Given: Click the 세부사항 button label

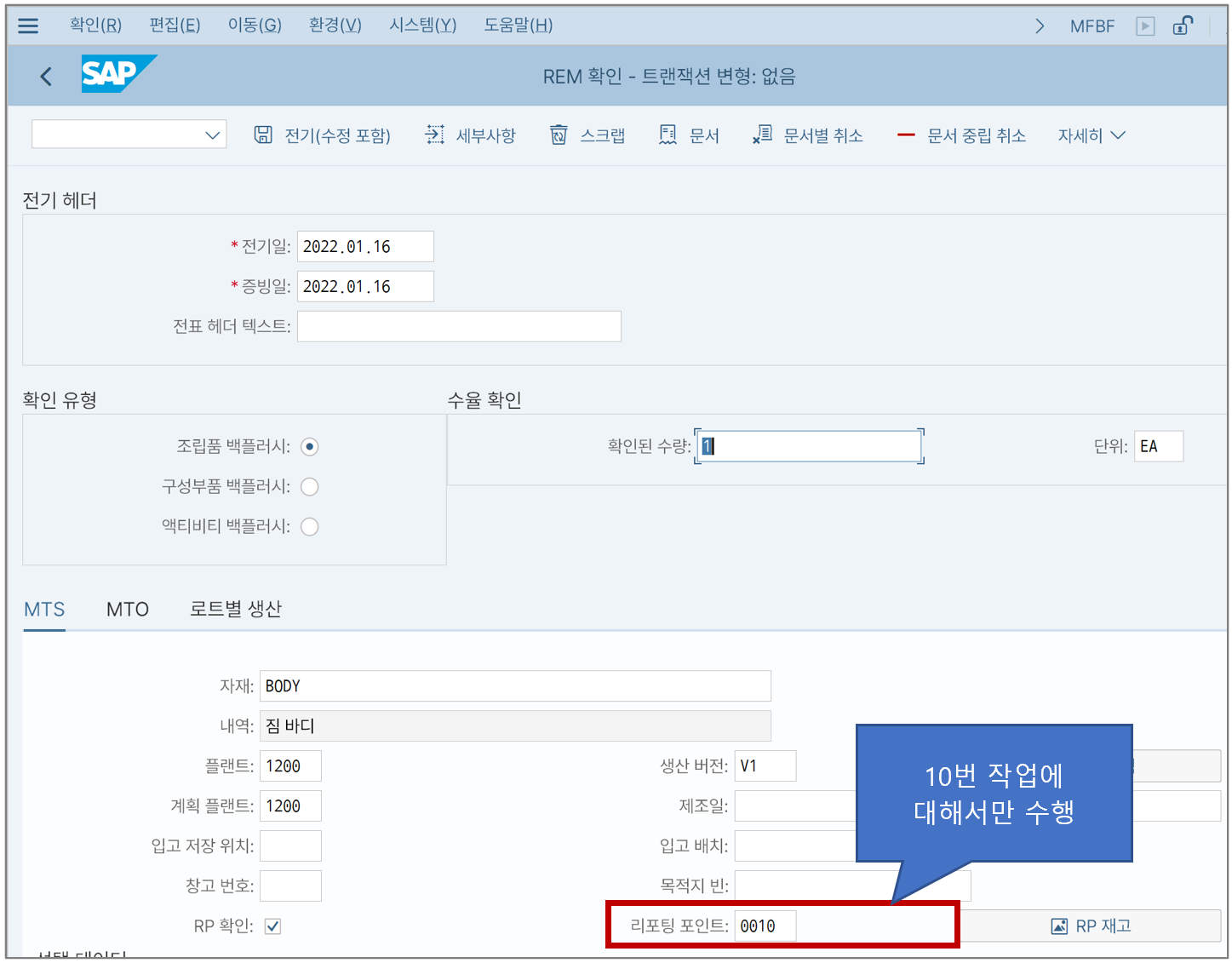Looking at the screenshot, I should (x=486, y=135).
